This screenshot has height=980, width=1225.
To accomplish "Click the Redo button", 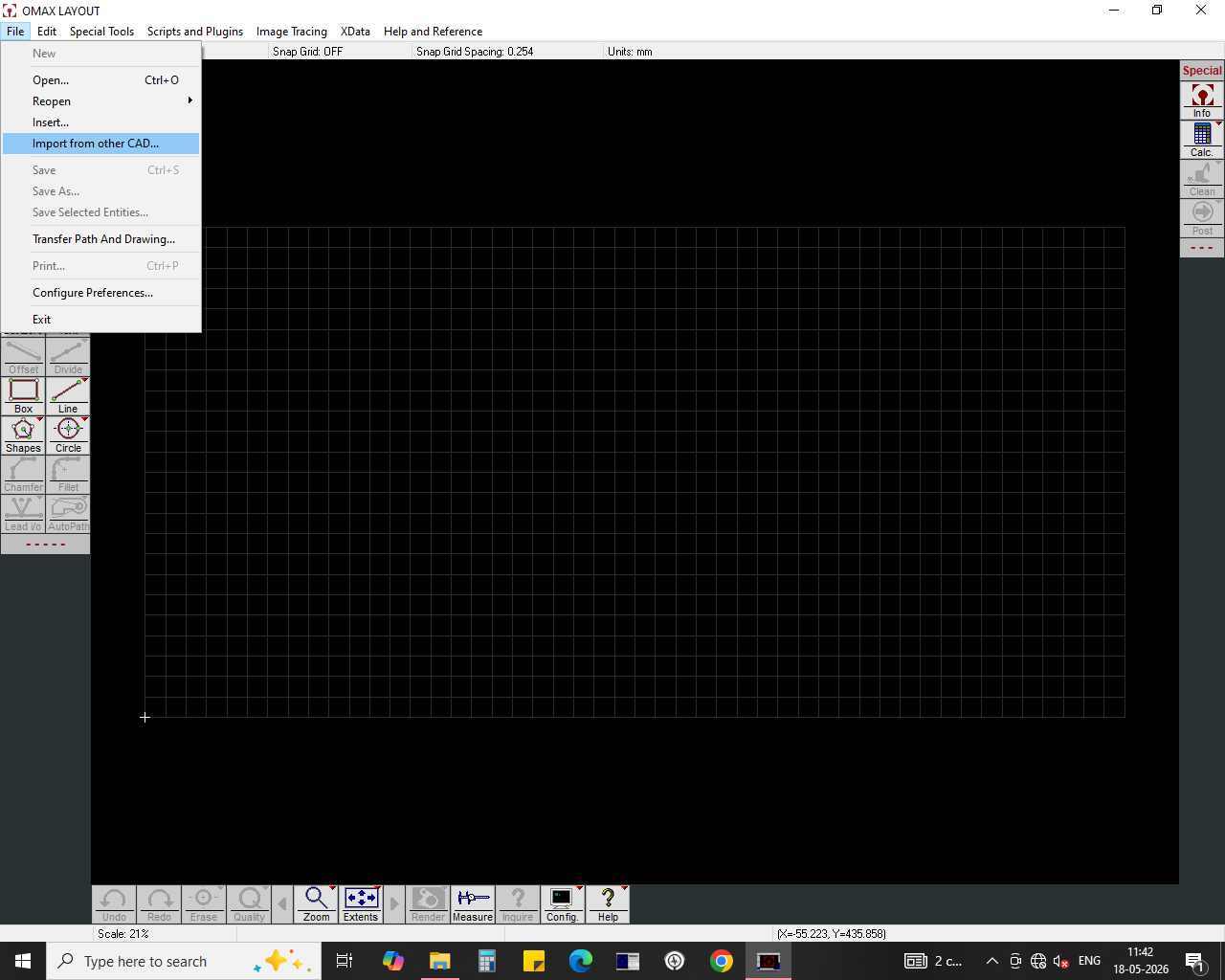I will [159, 904].
